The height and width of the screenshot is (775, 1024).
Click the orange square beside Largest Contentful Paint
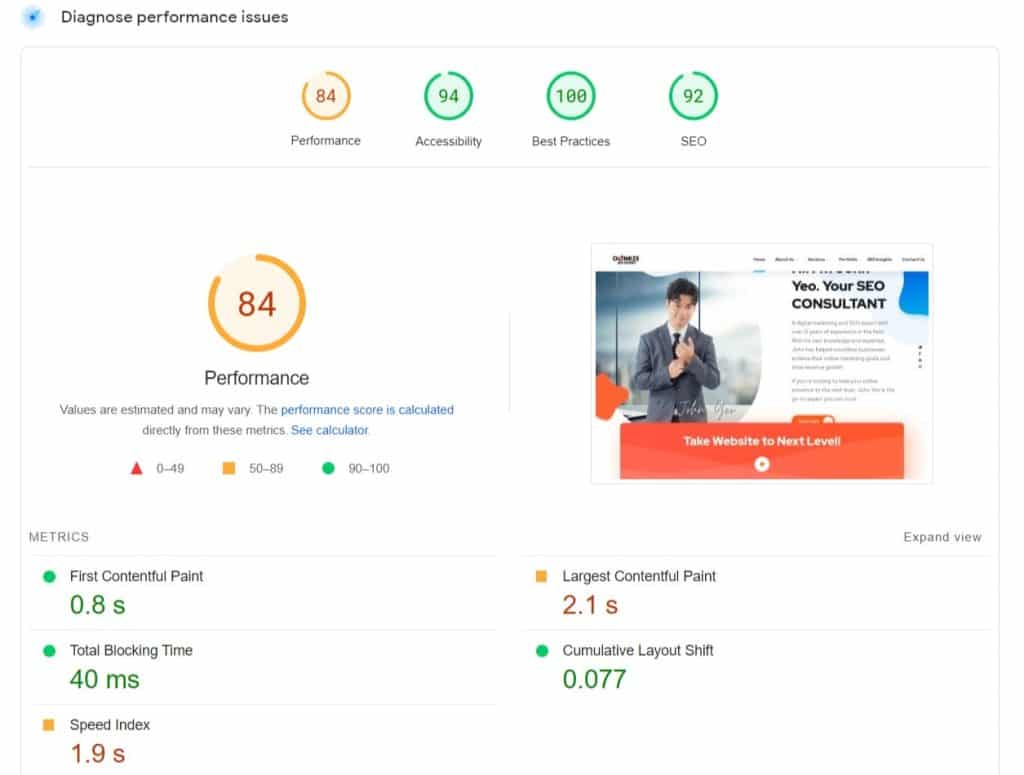[x=540, y=576]
